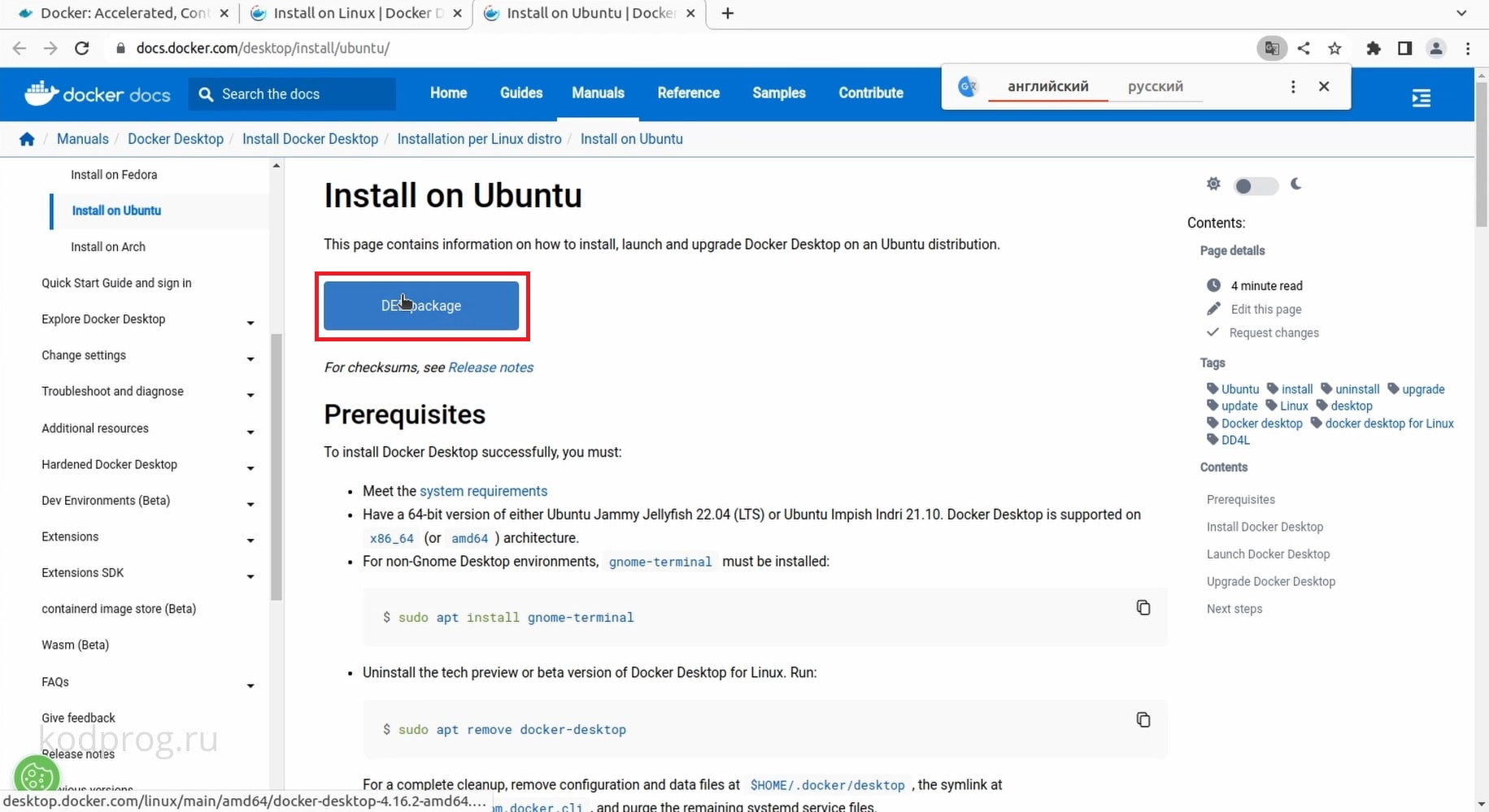
Task: Open the docs menu toggle icon
Action: tap(1422, 98)
